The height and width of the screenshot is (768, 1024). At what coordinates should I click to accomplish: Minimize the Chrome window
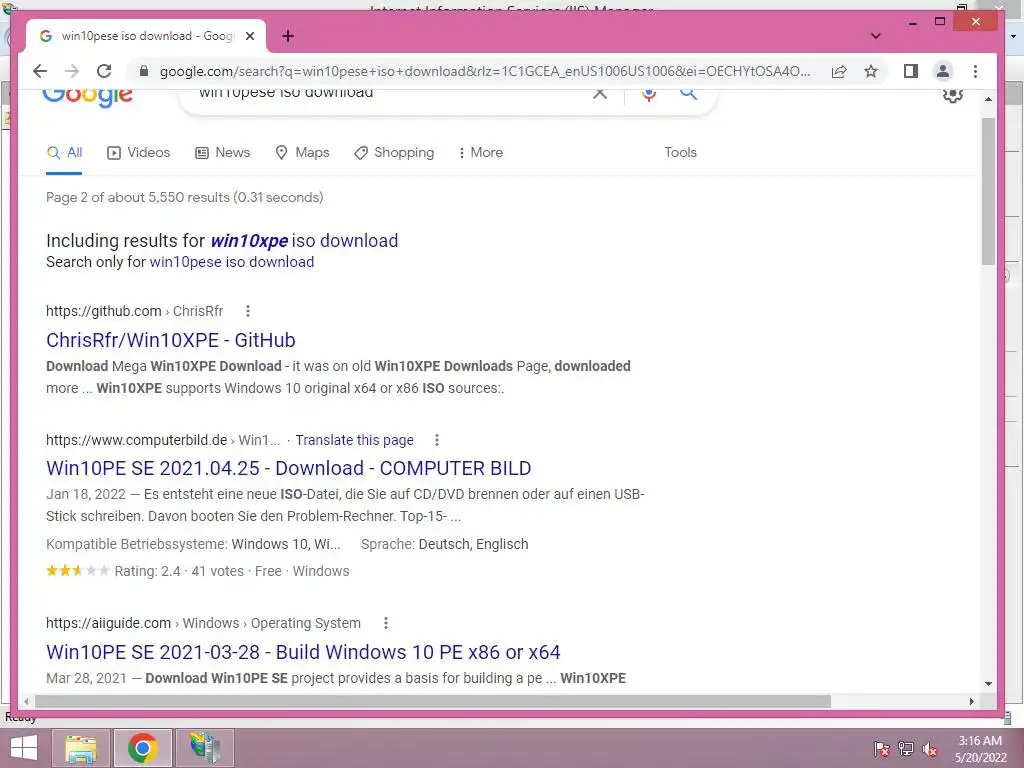(912, 22)
